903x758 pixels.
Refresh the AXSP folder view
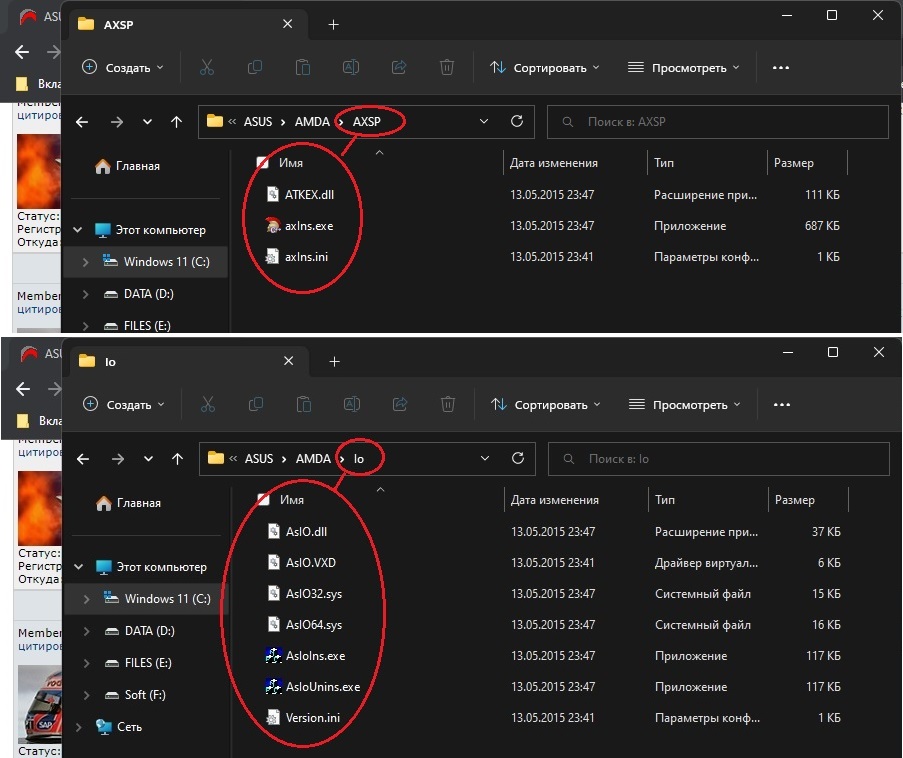pyautogui.click(x=517, y=121)
